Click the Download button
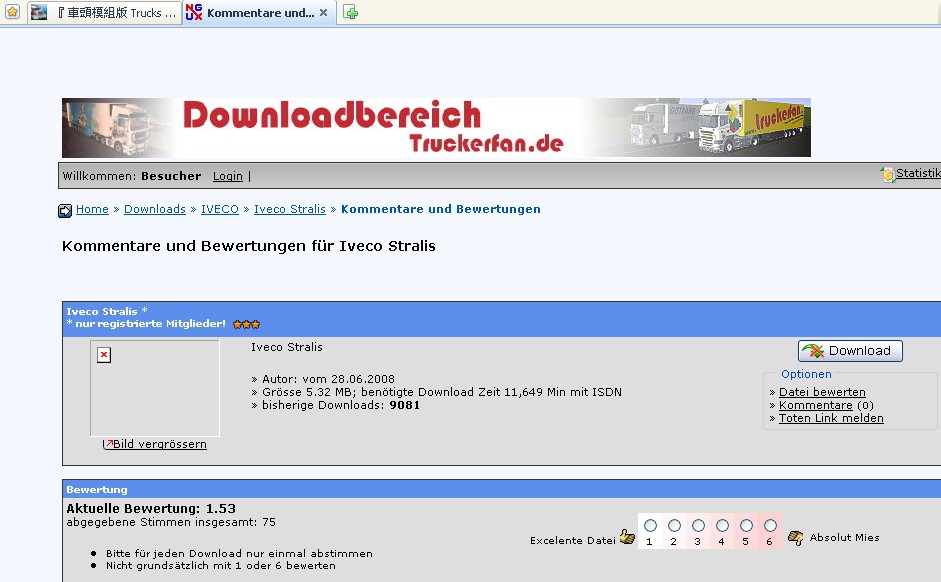Image resolution: width=941 pixels, height=582 pixels. click(x=850, y=351)
